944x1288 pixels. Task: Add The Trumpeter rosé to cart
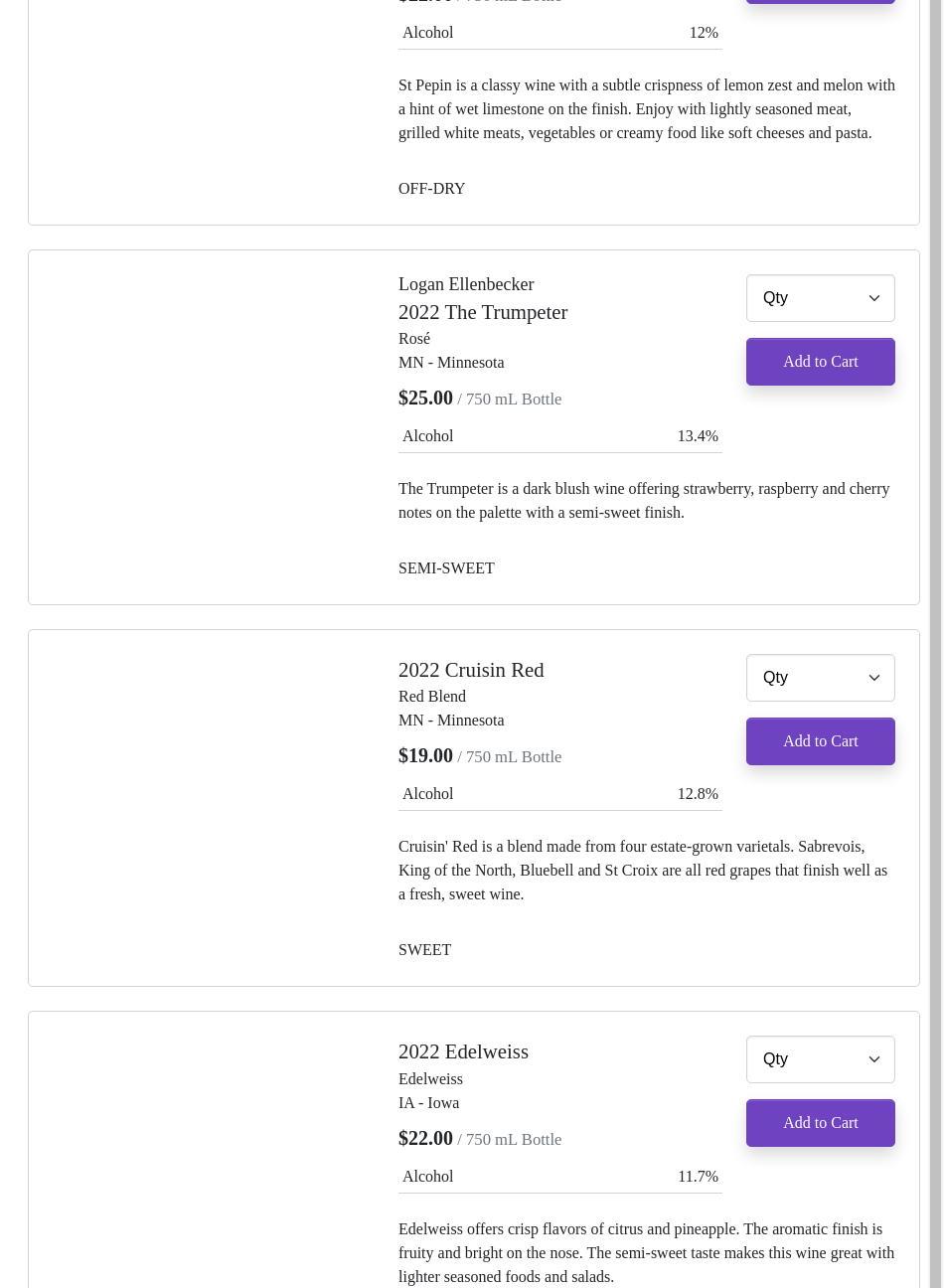coord(820,362)
